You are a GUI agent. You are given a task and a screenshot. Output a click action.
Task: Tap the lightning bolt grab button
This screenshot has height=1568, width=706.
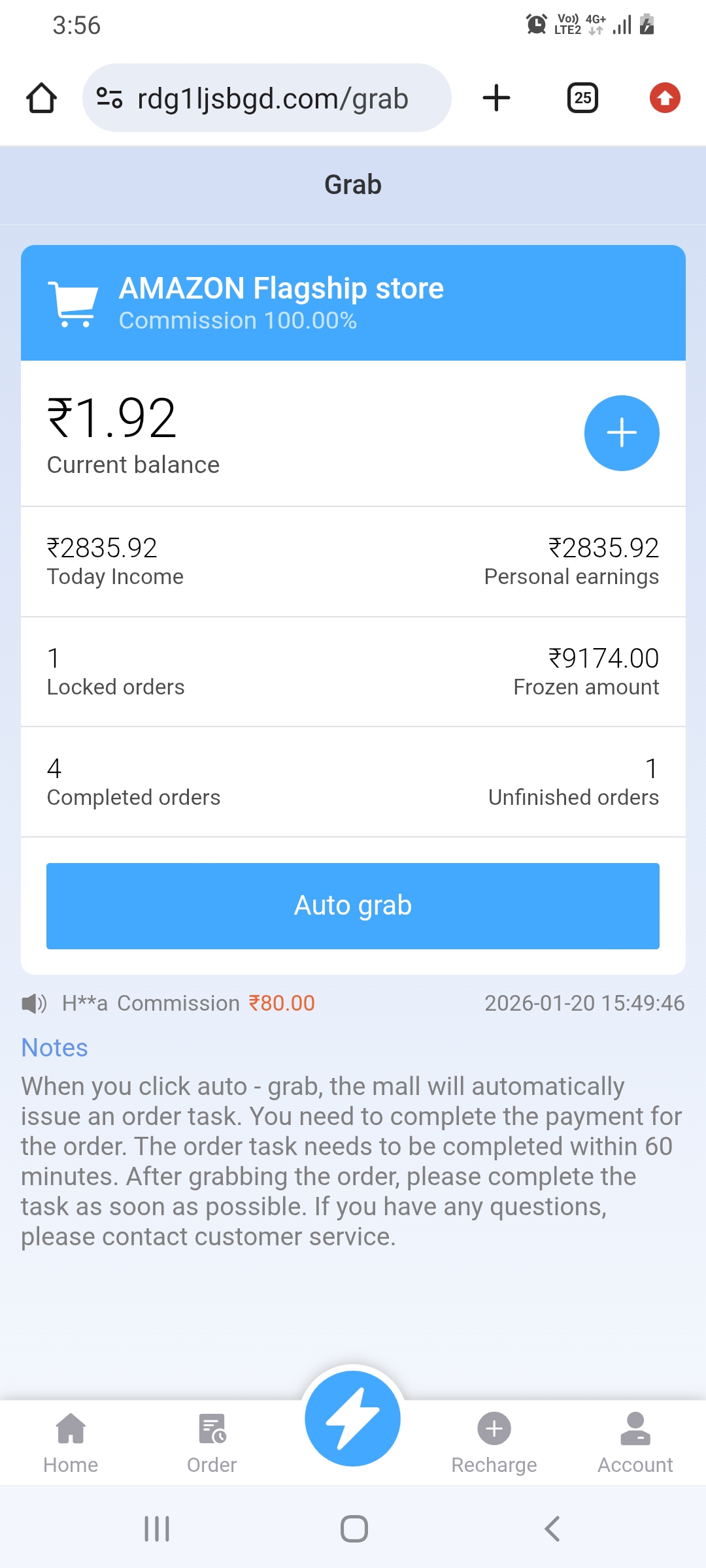click(x=353, y=1418)
